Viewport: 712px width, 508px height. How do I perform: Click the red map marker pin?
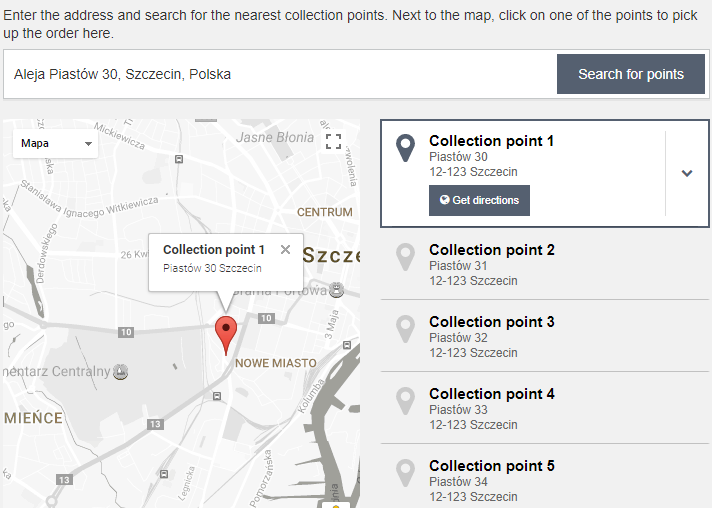pyautogui.click(x=226, y=335)
